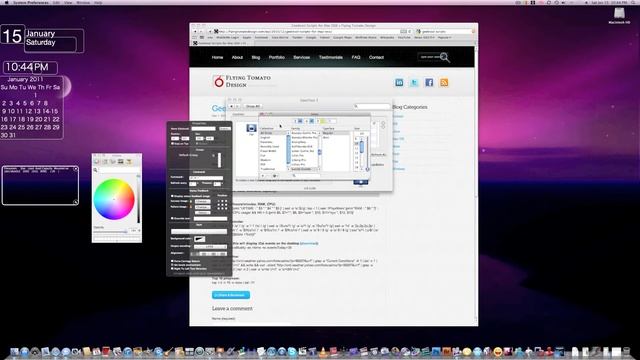Open the Twitter icon on the website
The width and height of the screenshot is (640, 360).
point(414,82)
